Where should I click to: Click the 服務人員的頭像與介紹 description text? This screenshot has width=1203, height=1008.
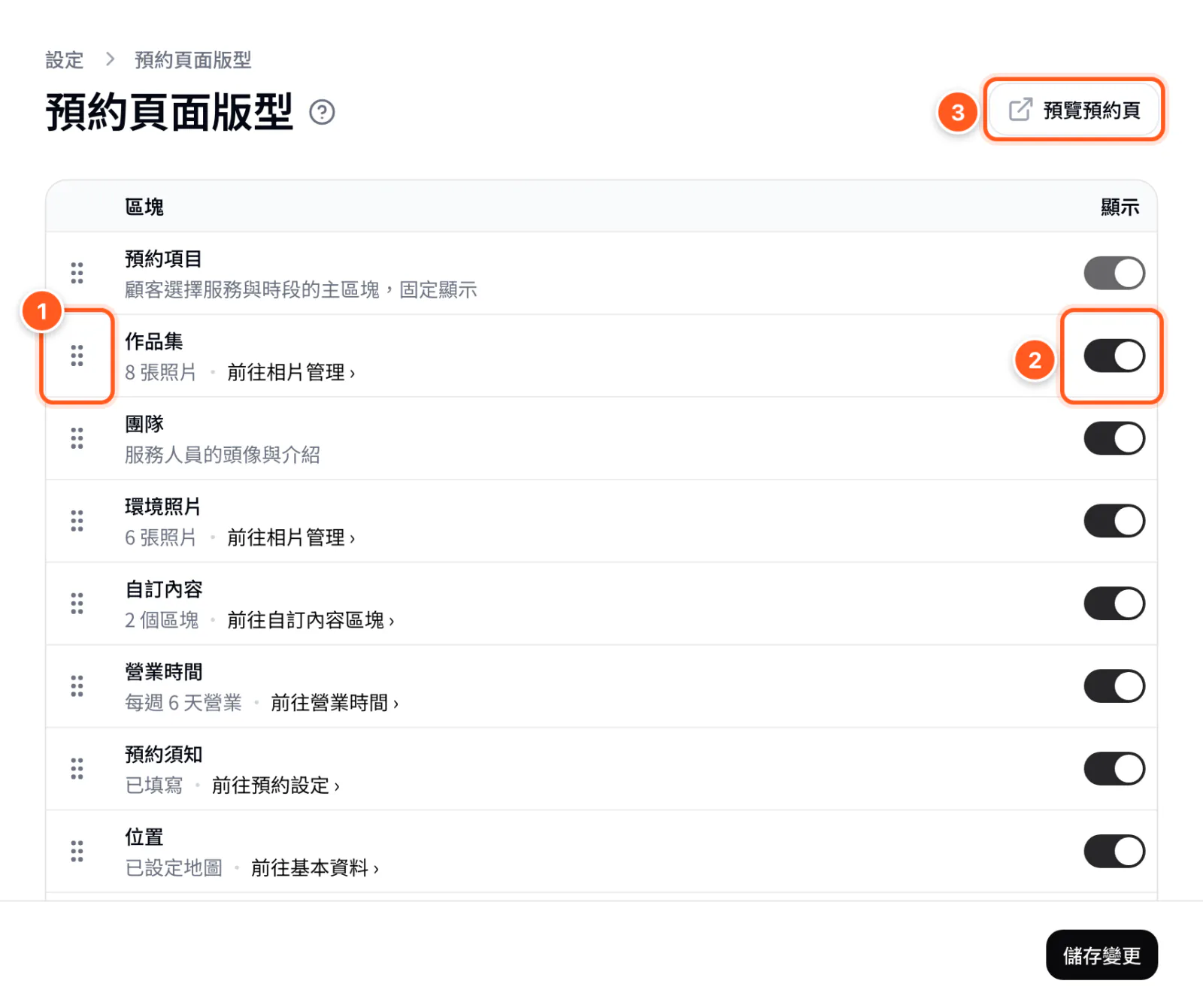[223, 455]
